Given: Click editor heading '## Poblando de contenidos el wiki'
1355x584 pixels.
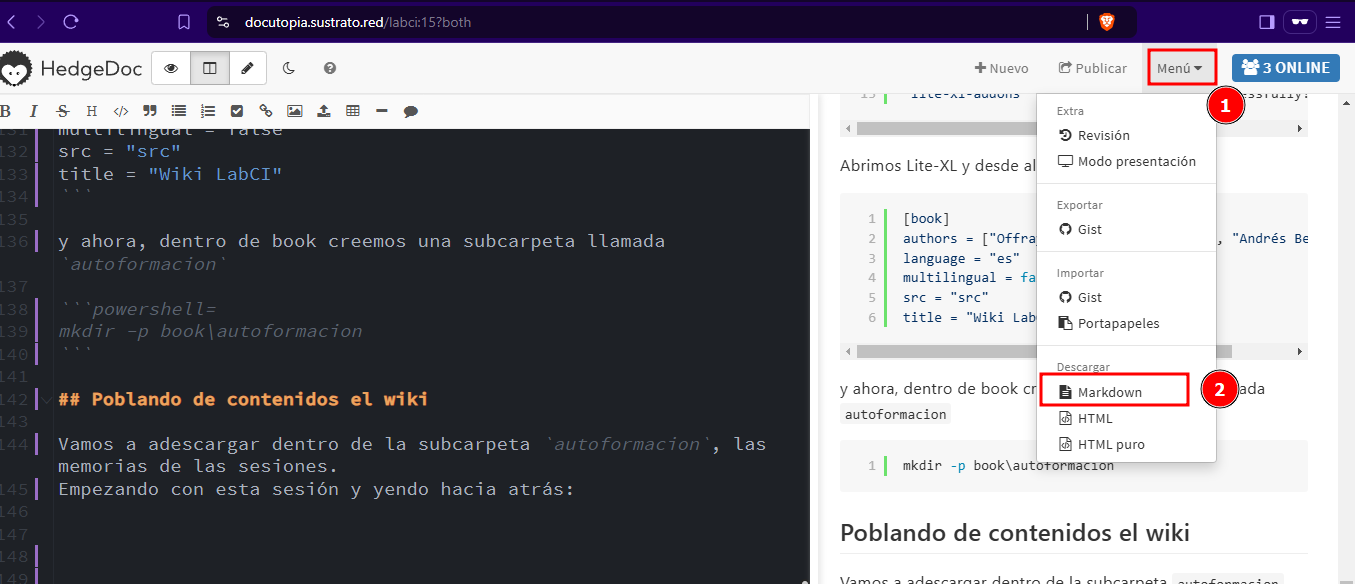Looking at the screenshot, I should click(243, 399).
